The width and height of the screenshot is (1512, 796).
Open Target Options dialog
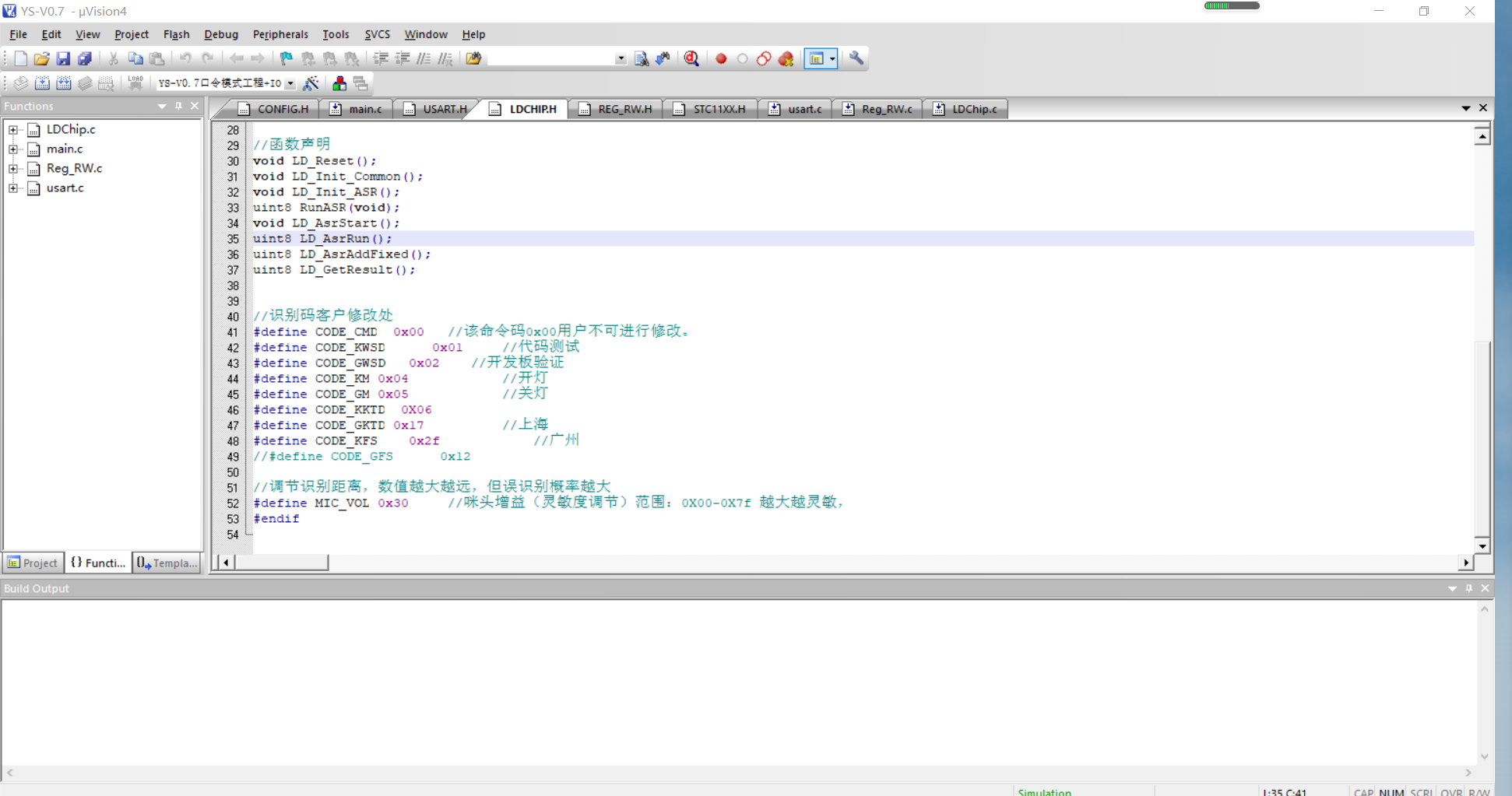[x=311, y=83]
